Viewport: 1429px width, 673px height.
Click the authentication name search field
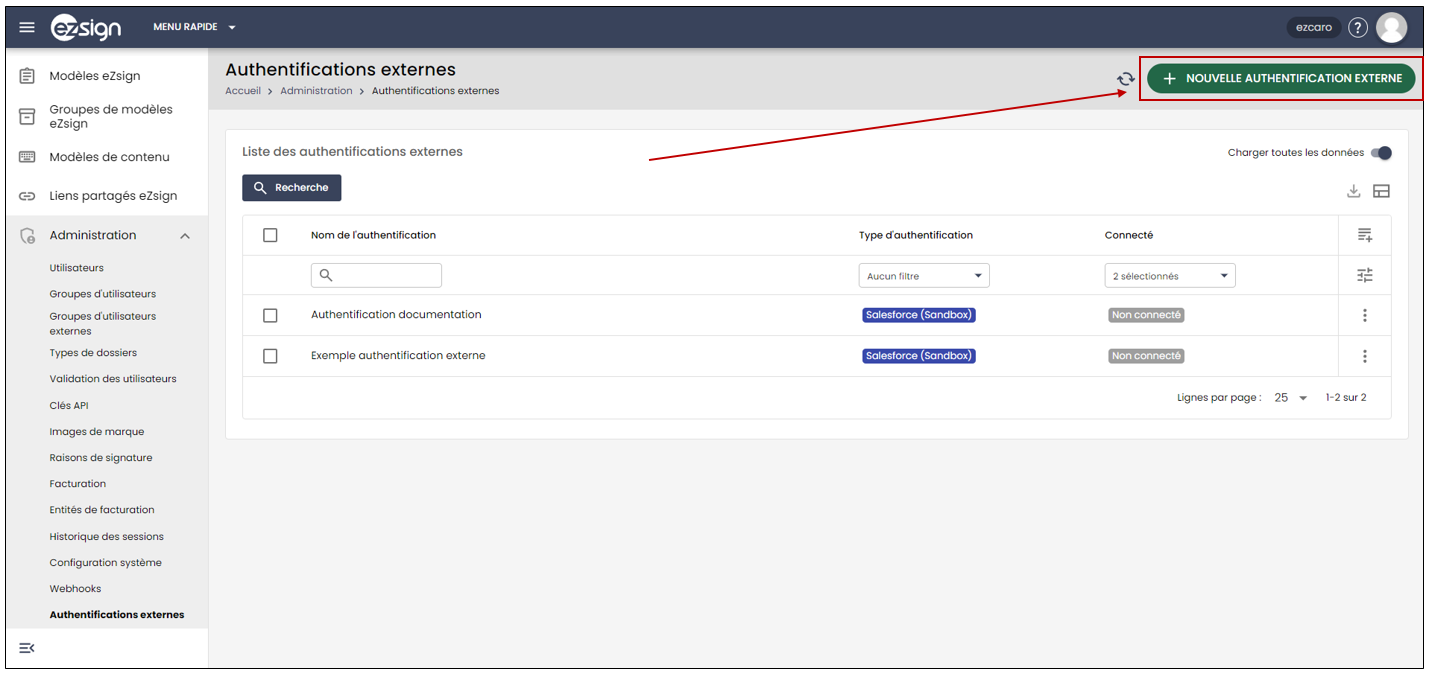pyautogui.click(x=376, y=276)
